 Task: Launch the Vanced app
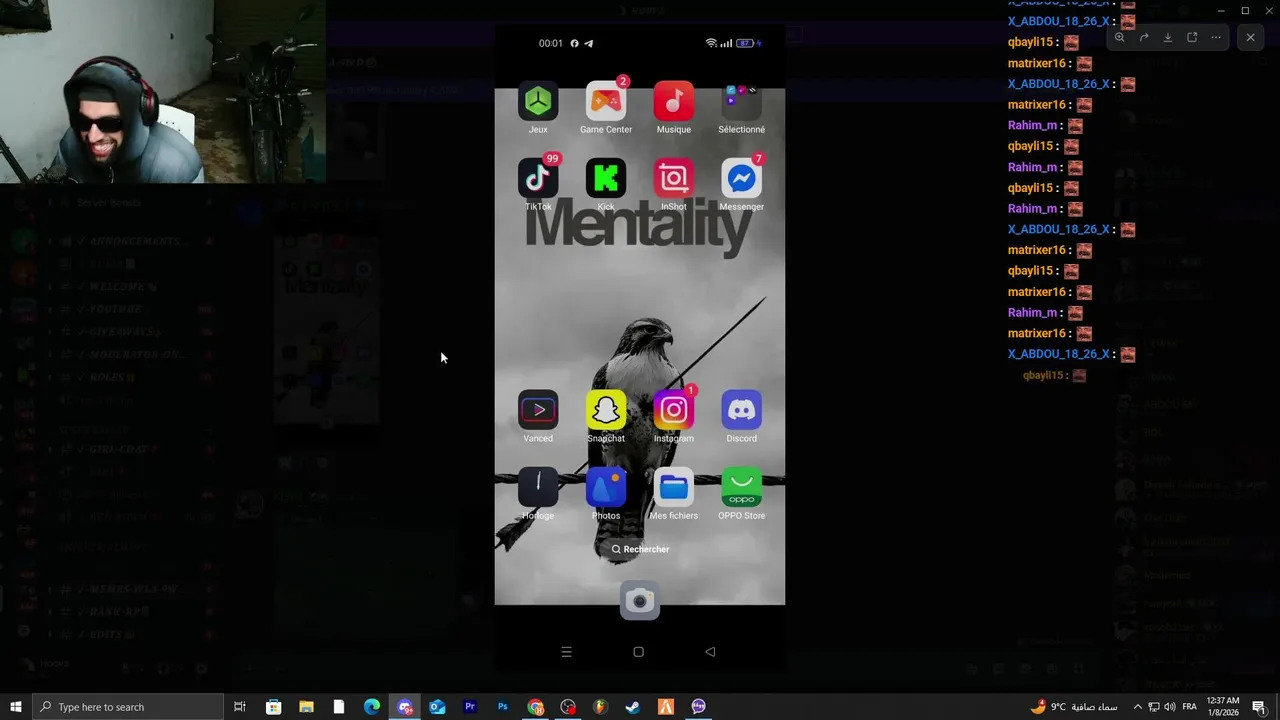point(538,410)
